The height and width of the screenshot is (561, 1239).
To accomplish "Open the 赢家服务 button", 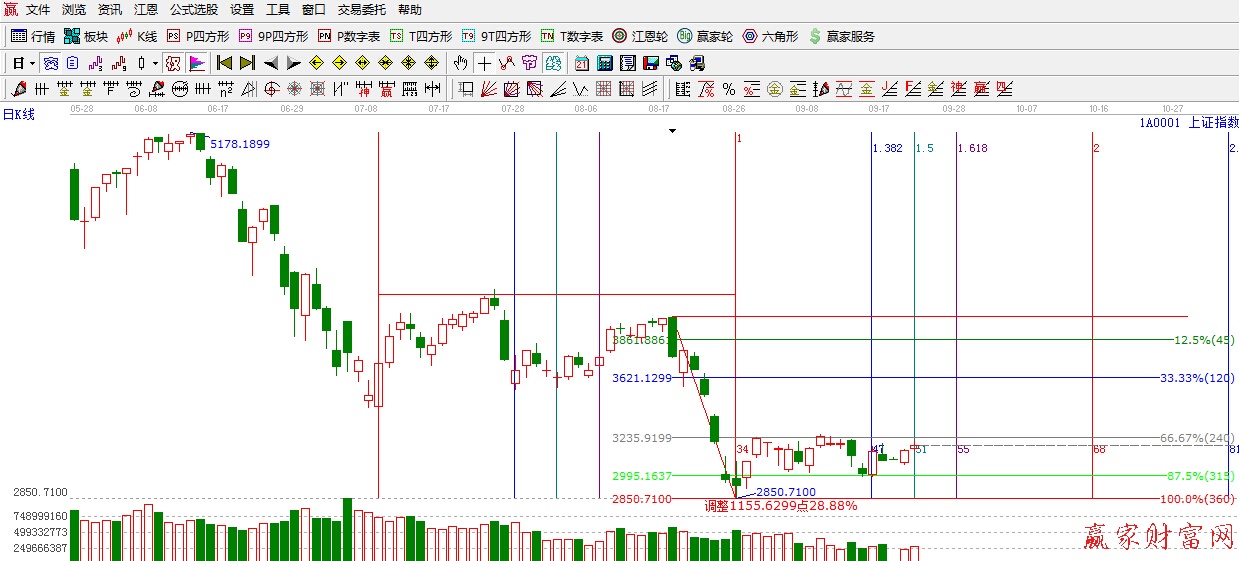I will [841, 36].
